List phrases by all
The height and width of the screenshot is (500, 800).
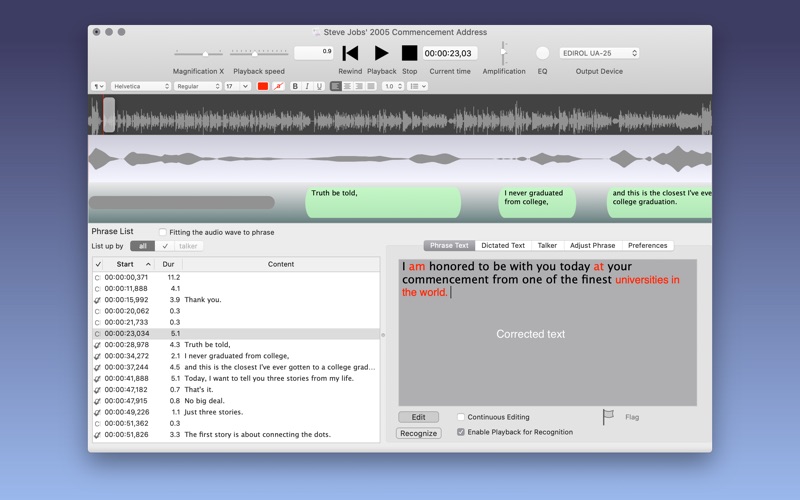click(x=142, y=246)
